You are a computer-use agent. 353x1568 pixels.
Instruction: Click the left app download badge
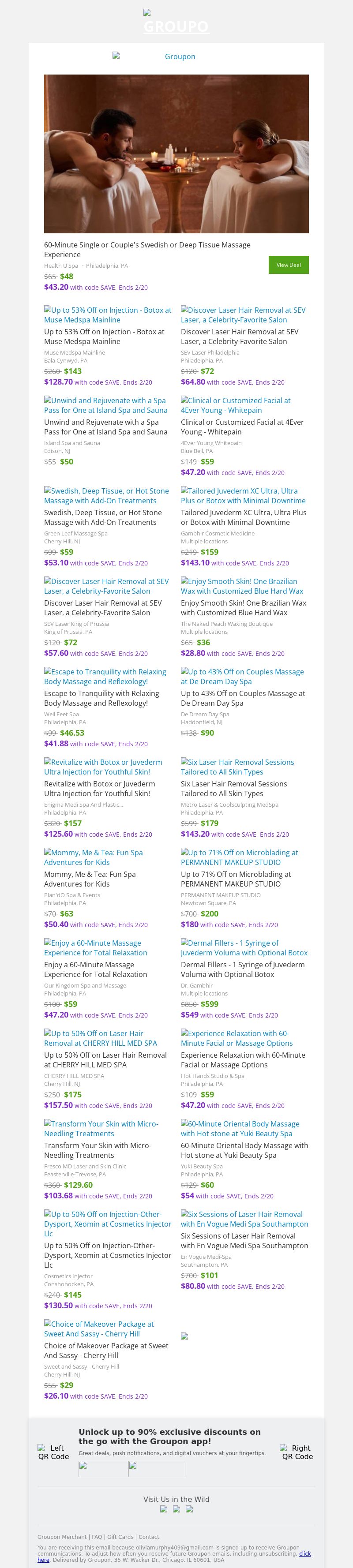(x=103, y=1469)
